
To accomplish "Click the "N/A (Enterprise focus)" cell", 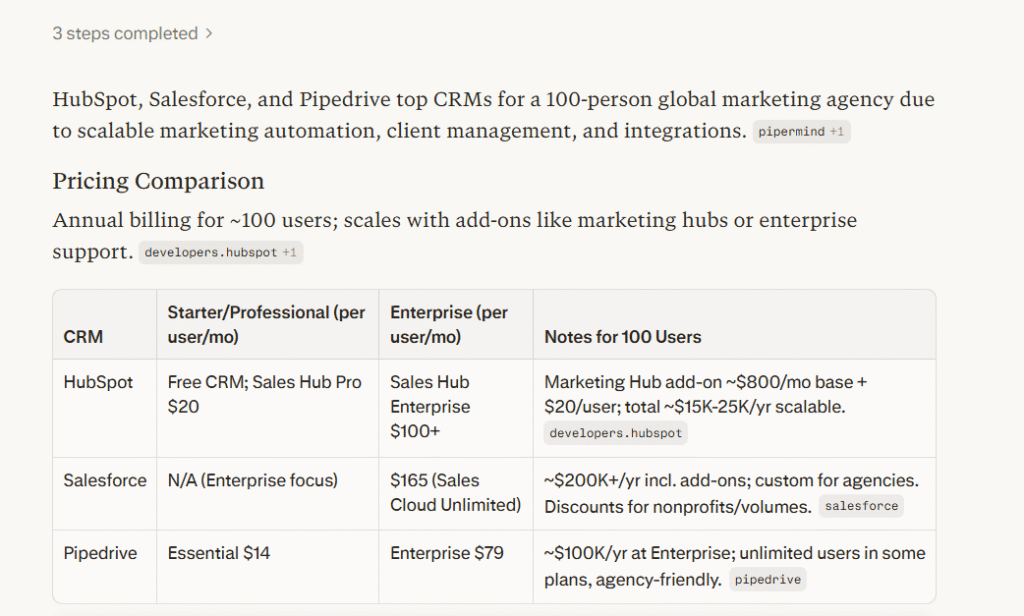I will 252,480.
